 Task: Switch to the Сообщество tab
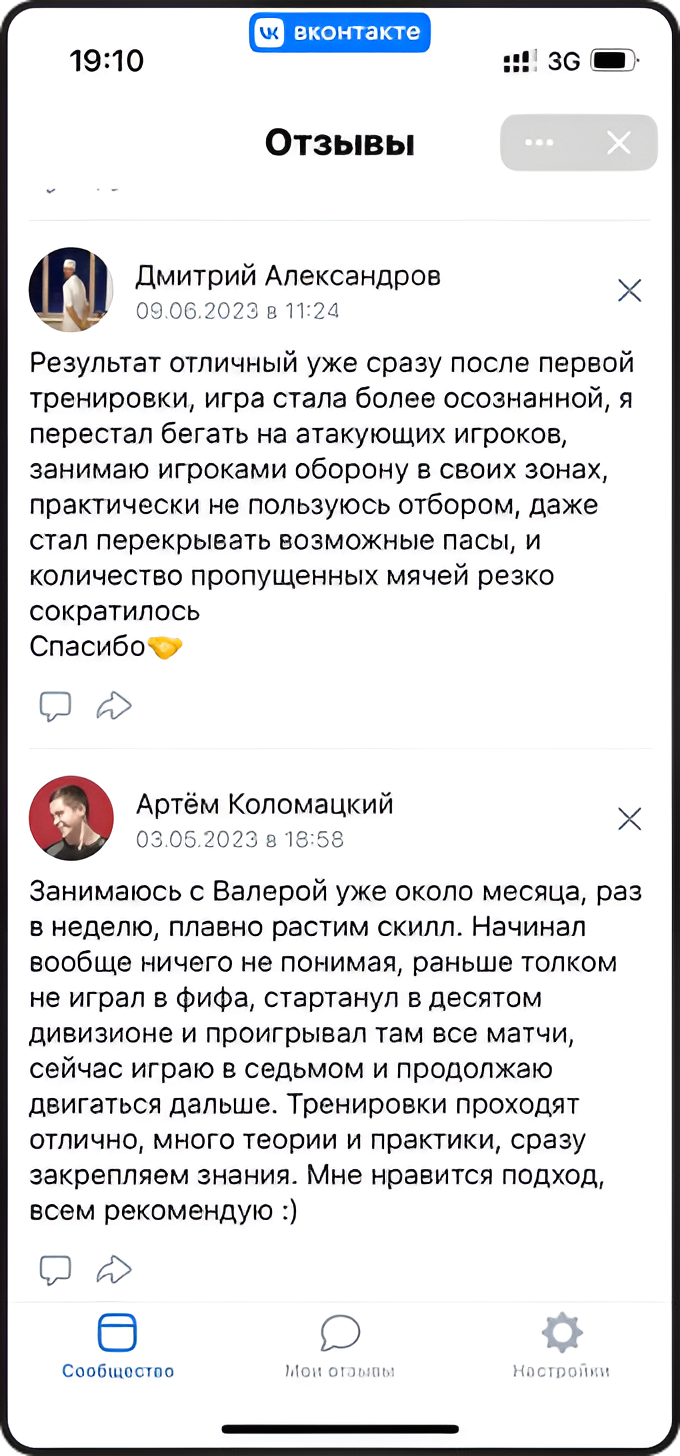(117, 1346)
